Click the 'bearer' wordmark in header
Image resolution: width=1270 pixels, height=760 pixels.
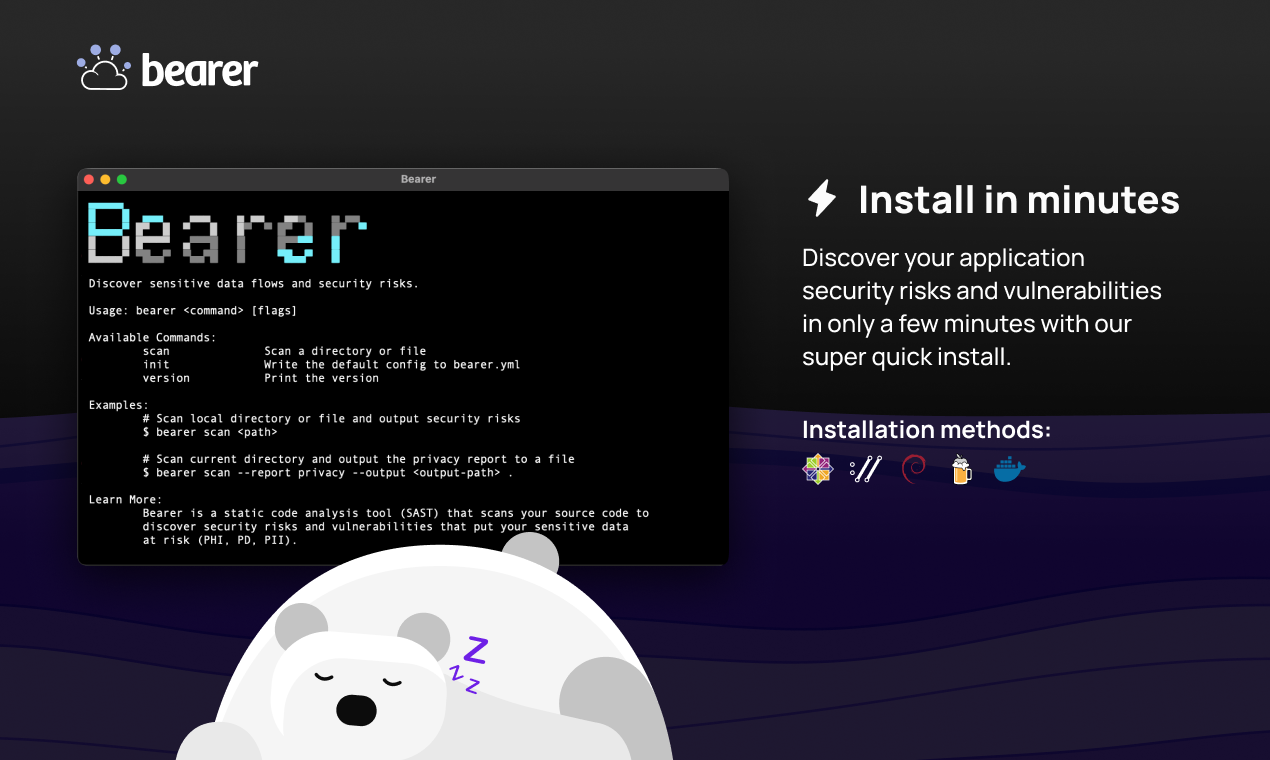click(x=200, y=69)
